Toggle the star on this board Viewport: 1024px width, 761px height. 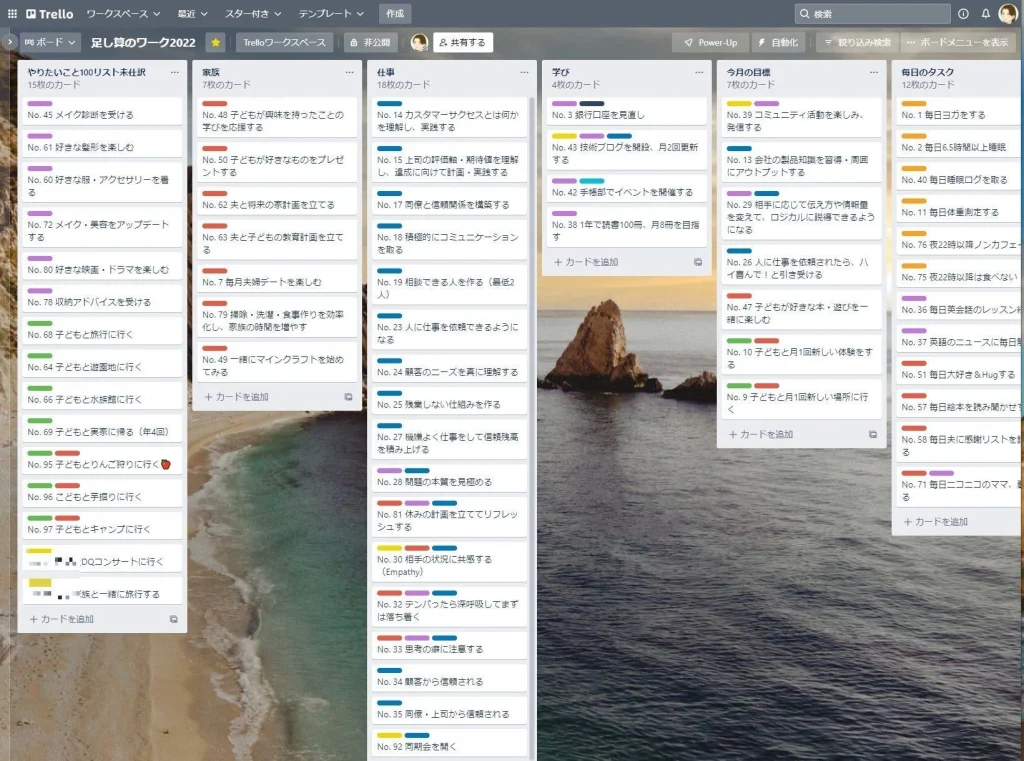(x=215, y=43)
